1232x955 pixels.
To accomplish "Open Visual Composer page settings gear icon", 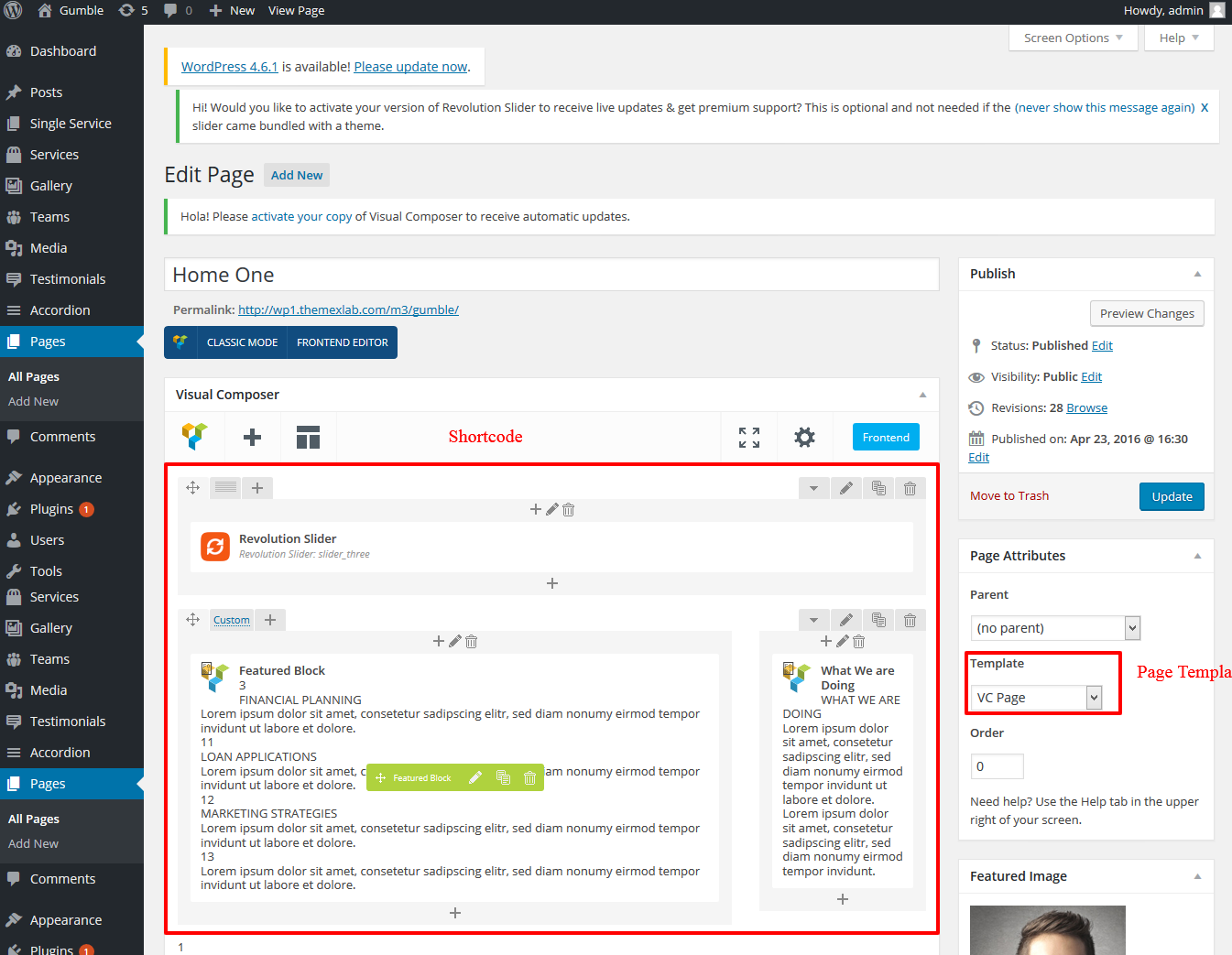I will tap(804, 438).
